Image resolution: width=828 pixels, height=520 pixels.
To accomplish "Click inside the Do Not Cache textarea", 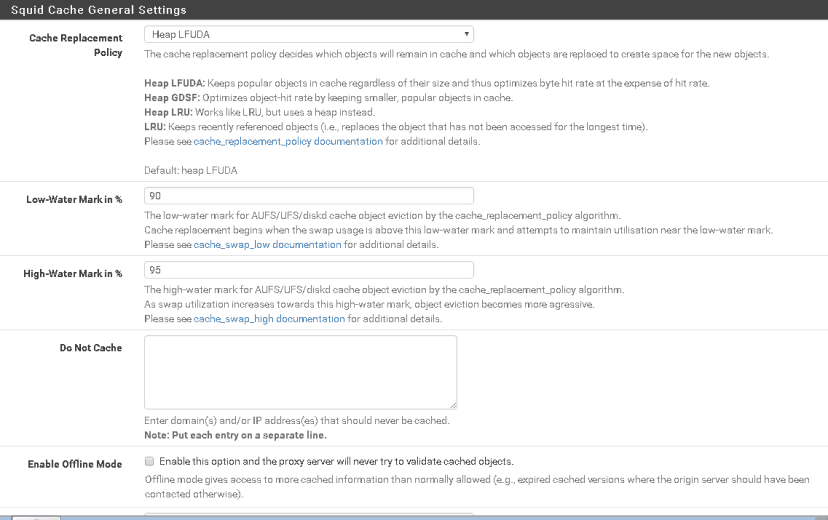I will 300,371.
